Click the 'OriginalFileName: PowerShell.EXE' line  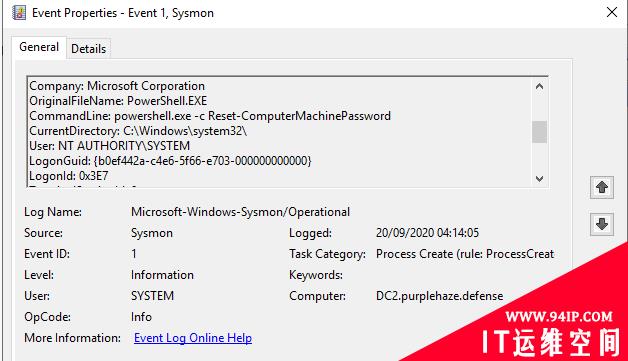tap(118, 101)
